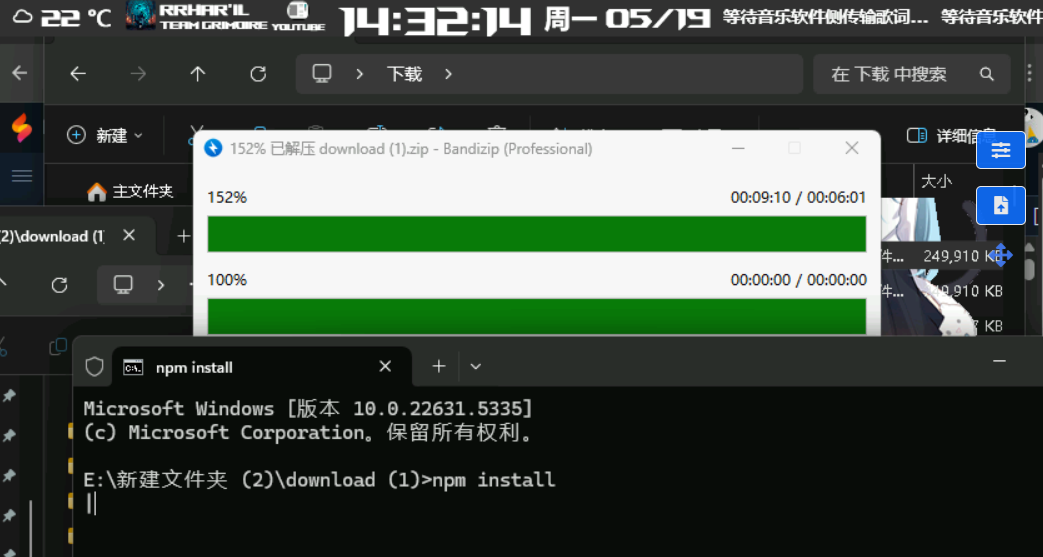The width and height of the screenshot is (1043, 557).
Task: Click the blue file upload button
Action: pyautogui.click(x=1000, y=205)
